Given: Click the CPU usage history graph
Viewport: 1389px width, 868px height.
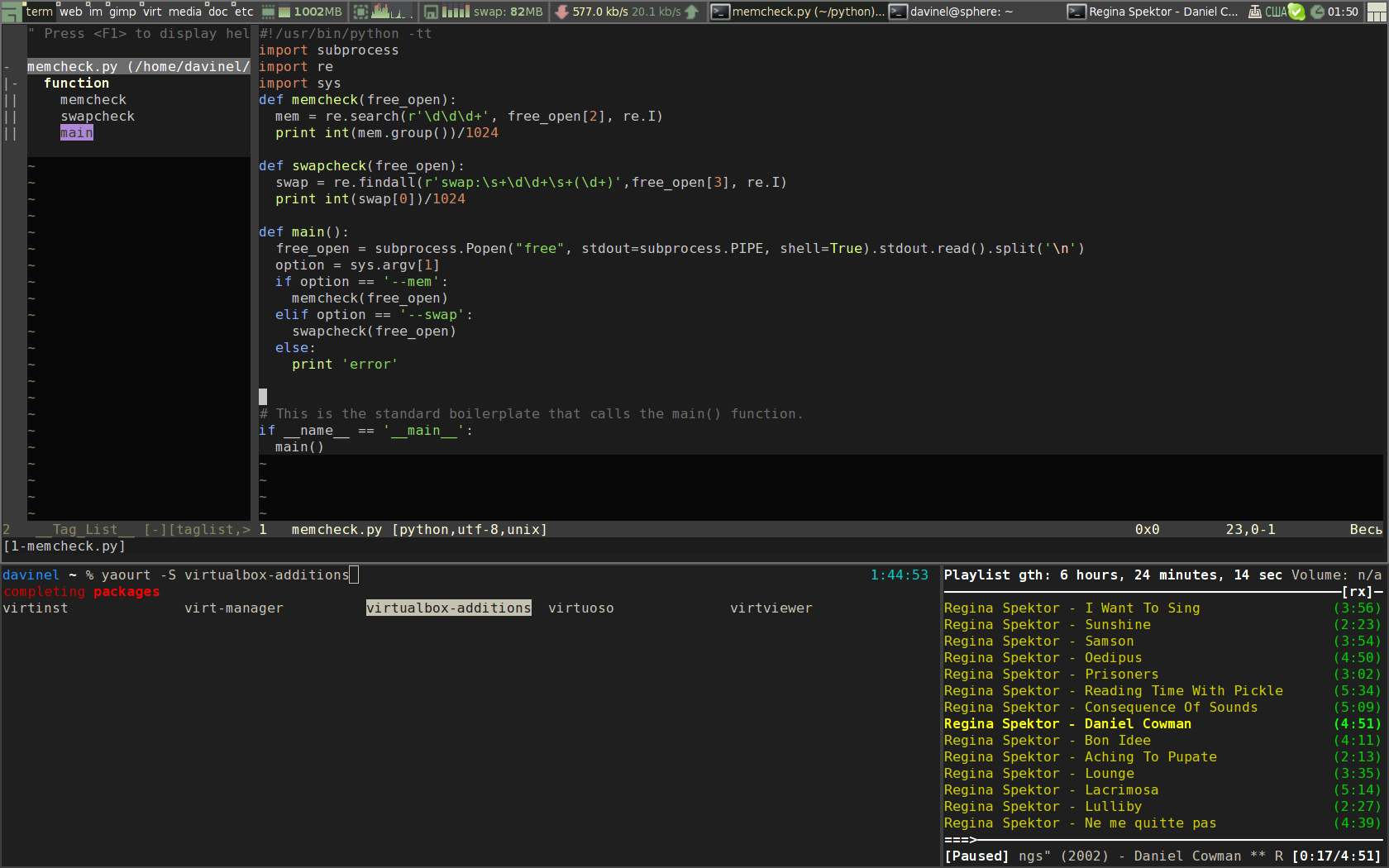Looking at the screenshot, I should click(393, 12).
